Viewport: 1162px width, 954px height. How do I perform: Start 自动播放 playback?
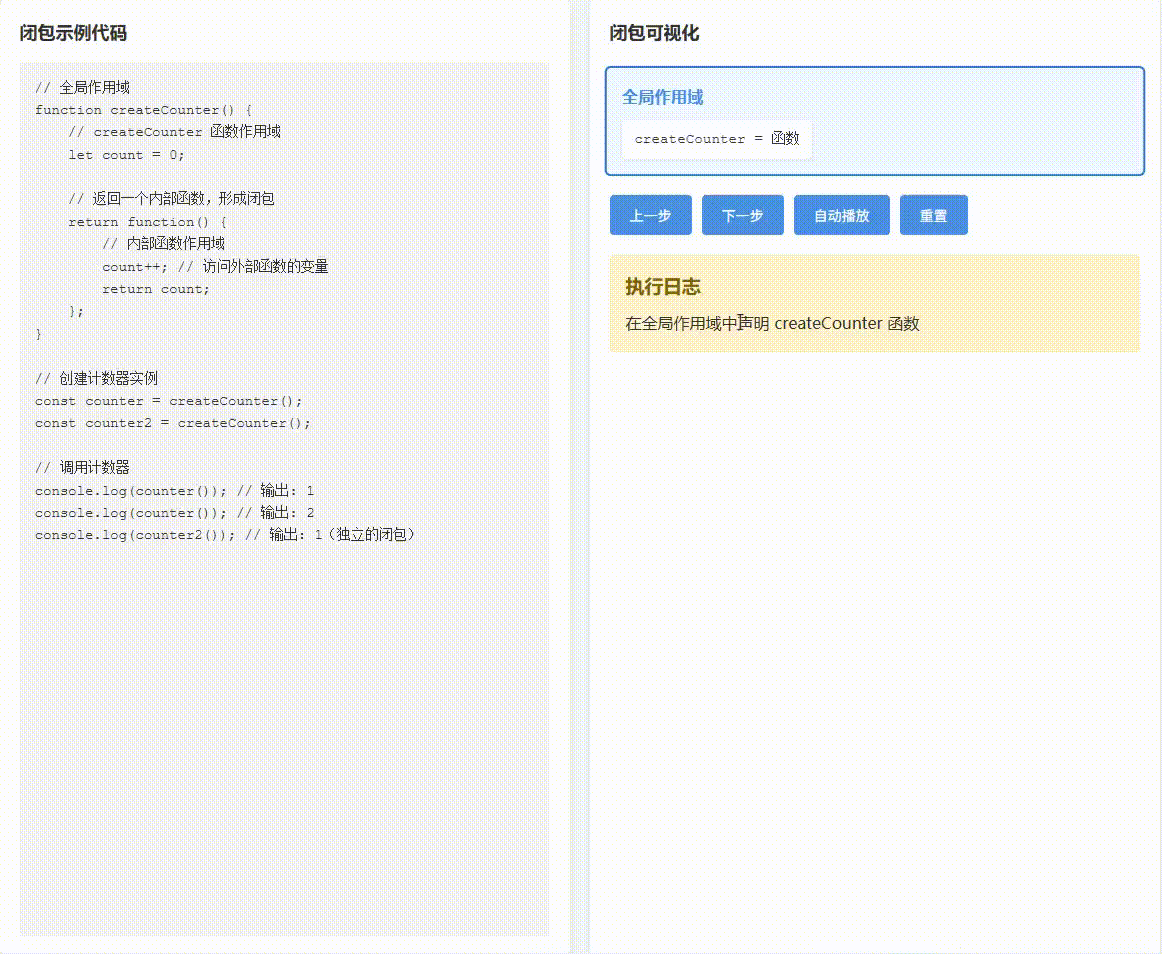point(842,215)
